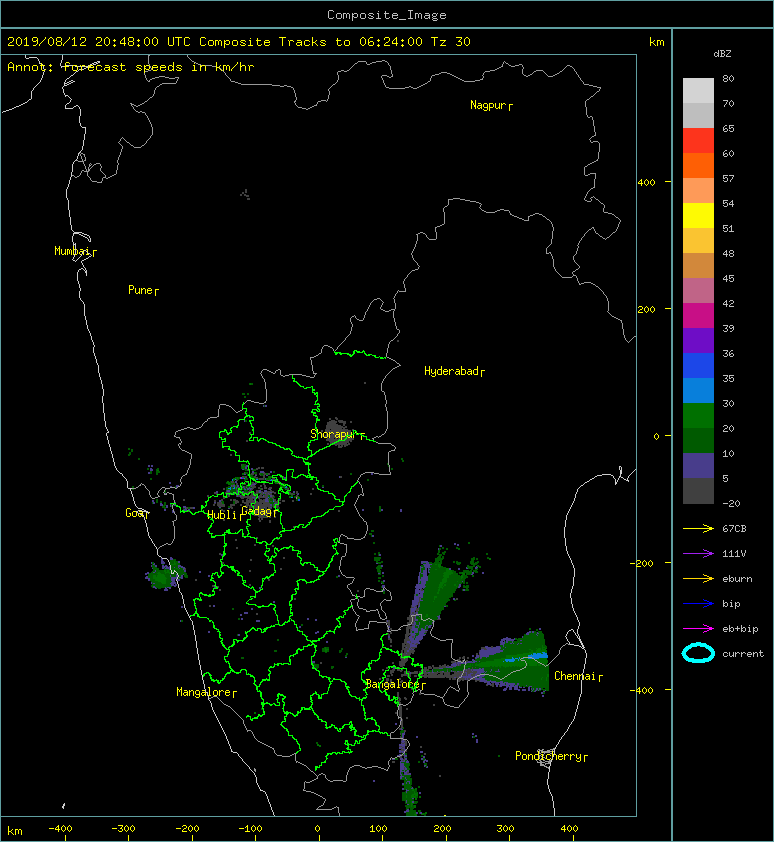Image resolution: width=774 pixels, height=842 pixels.
Task: Click the eburn arrow legend icon
Action: pyautogui.click(x=698, y=578)
